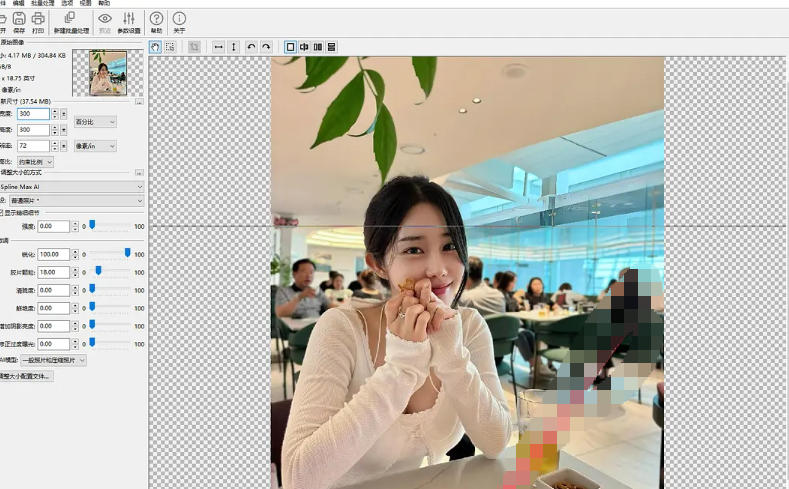This screenshot has width=789, height=489.
Task: Click the Save (保存) toolbar icon
Action: pyautogui.click(x=19, y=22)
